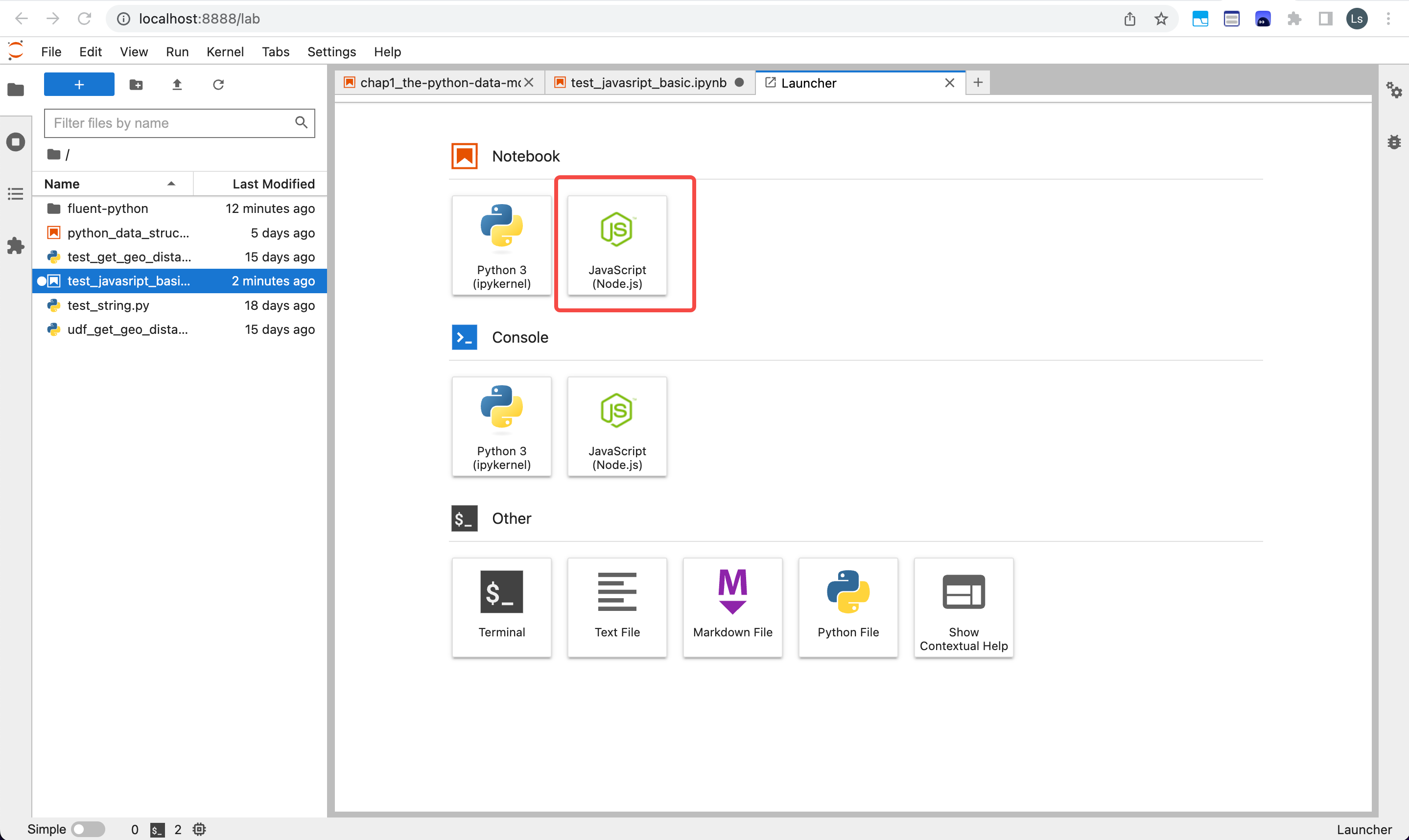1409x840 pixels.
Task: Click the terminal sessions icon in status bar
Action: click(x=157, y=829)
